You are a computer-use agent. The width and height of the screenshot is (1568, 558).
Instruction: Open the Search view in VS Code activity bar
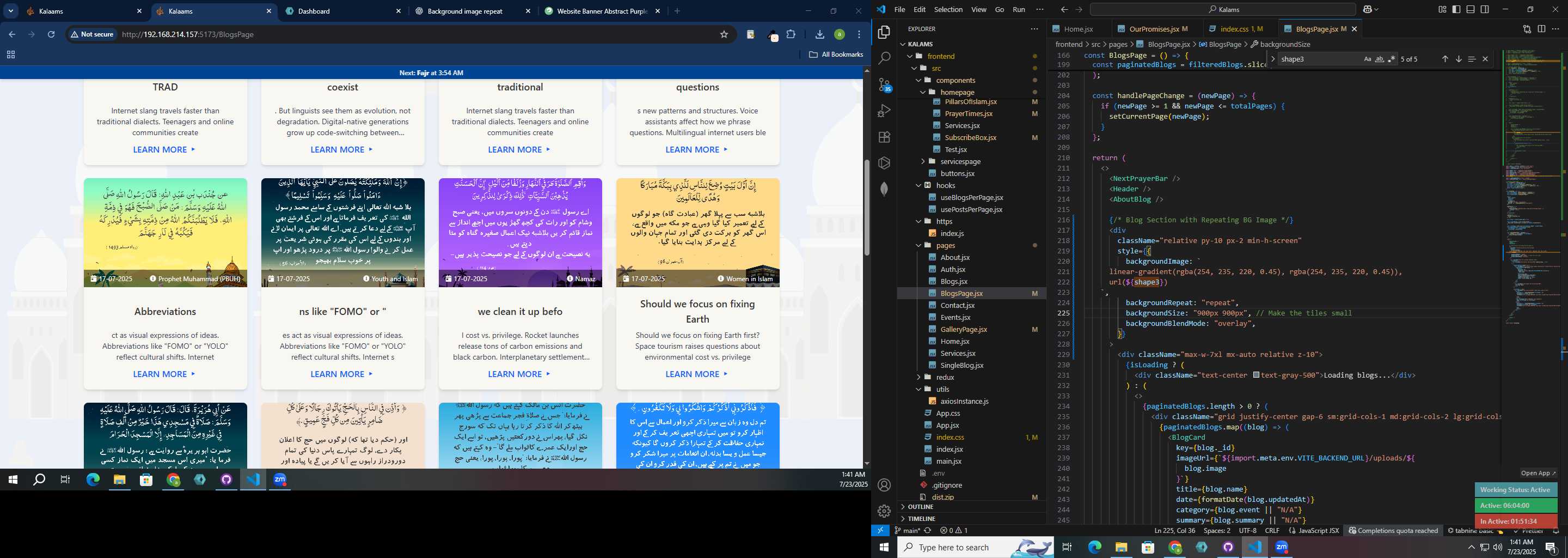tap(884, 58)
